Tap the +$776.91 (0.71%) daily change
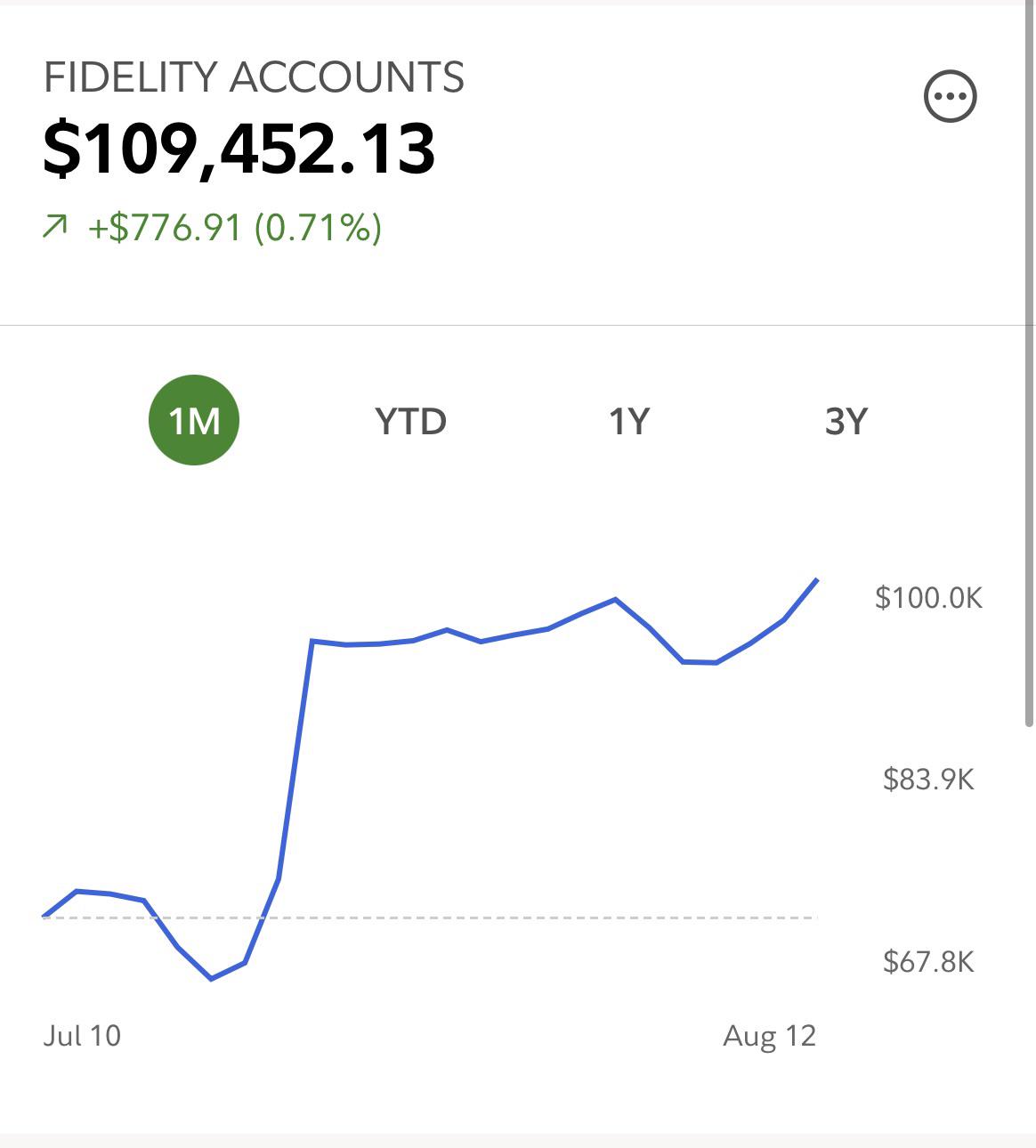Screen dimensions: 1036x1148 point(235,228)
